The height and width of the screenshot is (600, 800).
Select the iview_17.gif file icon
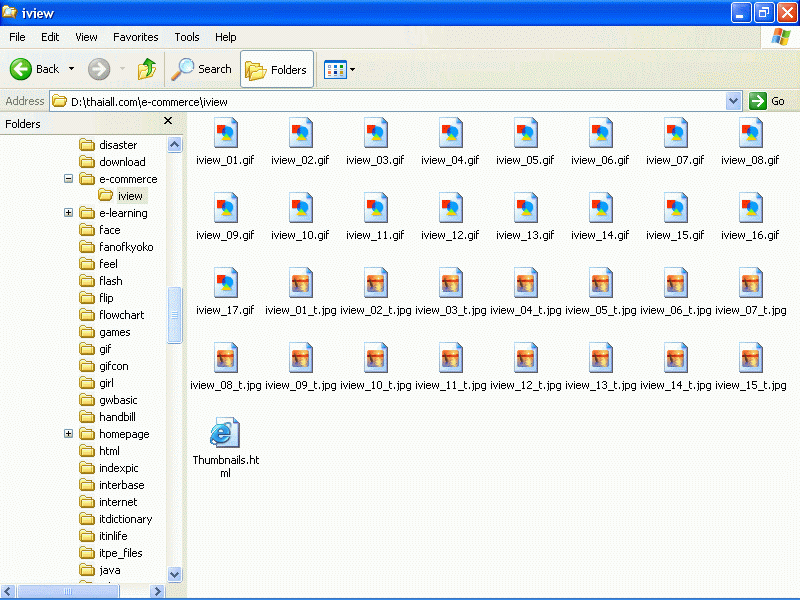click(225, 282)
